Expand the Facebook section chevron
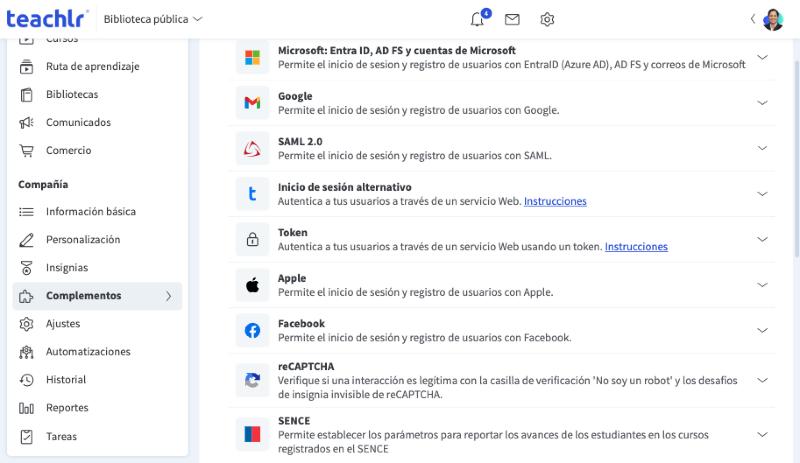Image resolution: width=800 pixels, height=463 pixels. [762, 330]
